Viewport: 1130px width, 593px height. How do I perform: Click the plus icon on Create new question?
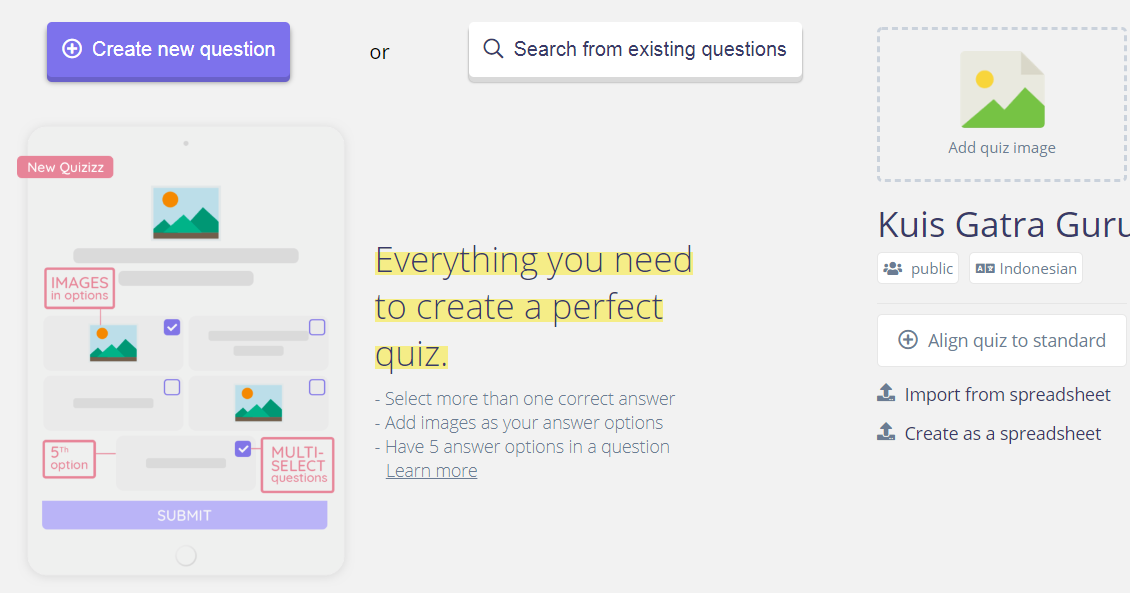72,49
